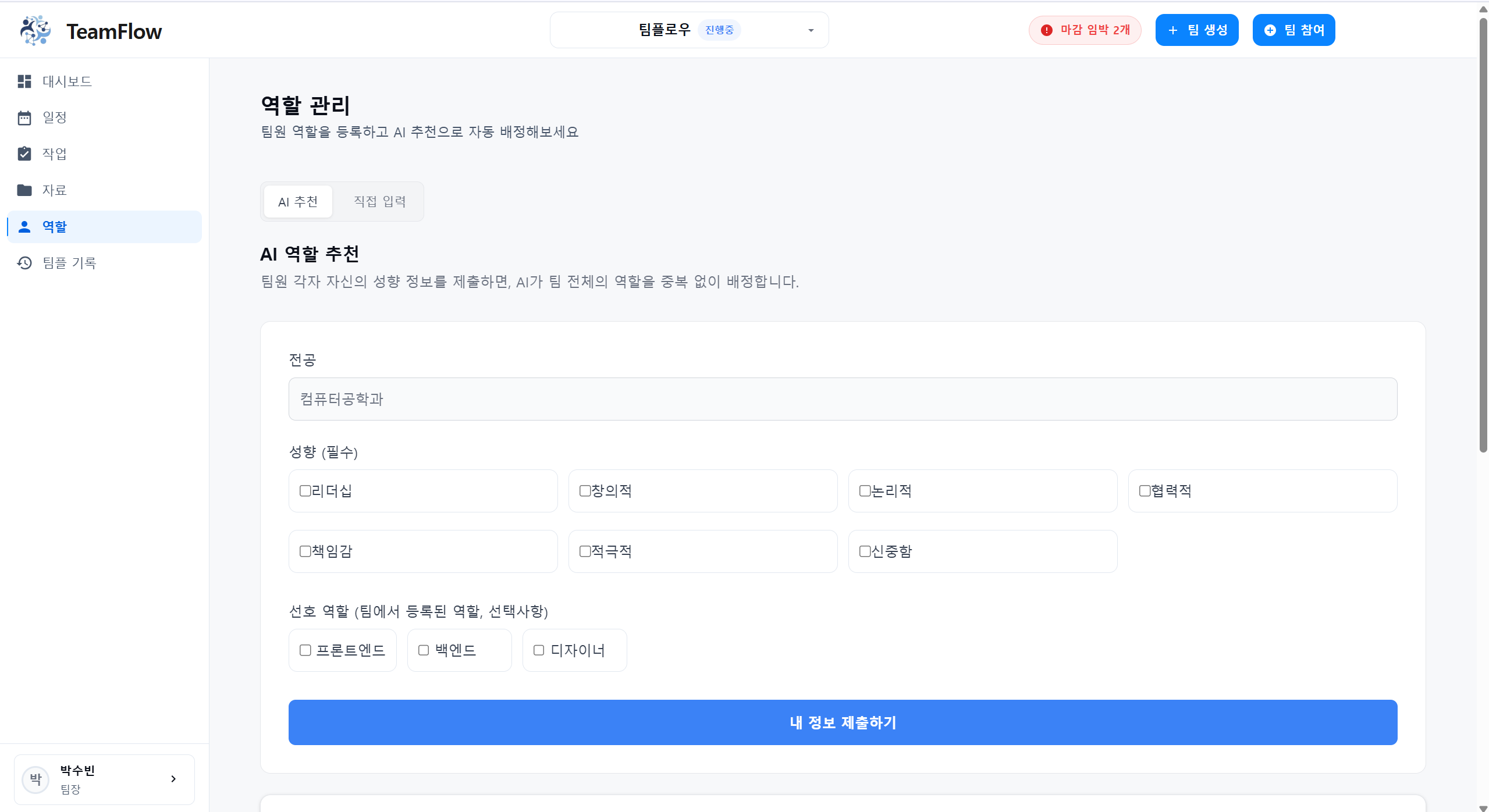The width and height of the screenshot is (1489, 812).
Task: Check the 리더십 personality option
Action: pyautogui.click(x=305, y=491)
